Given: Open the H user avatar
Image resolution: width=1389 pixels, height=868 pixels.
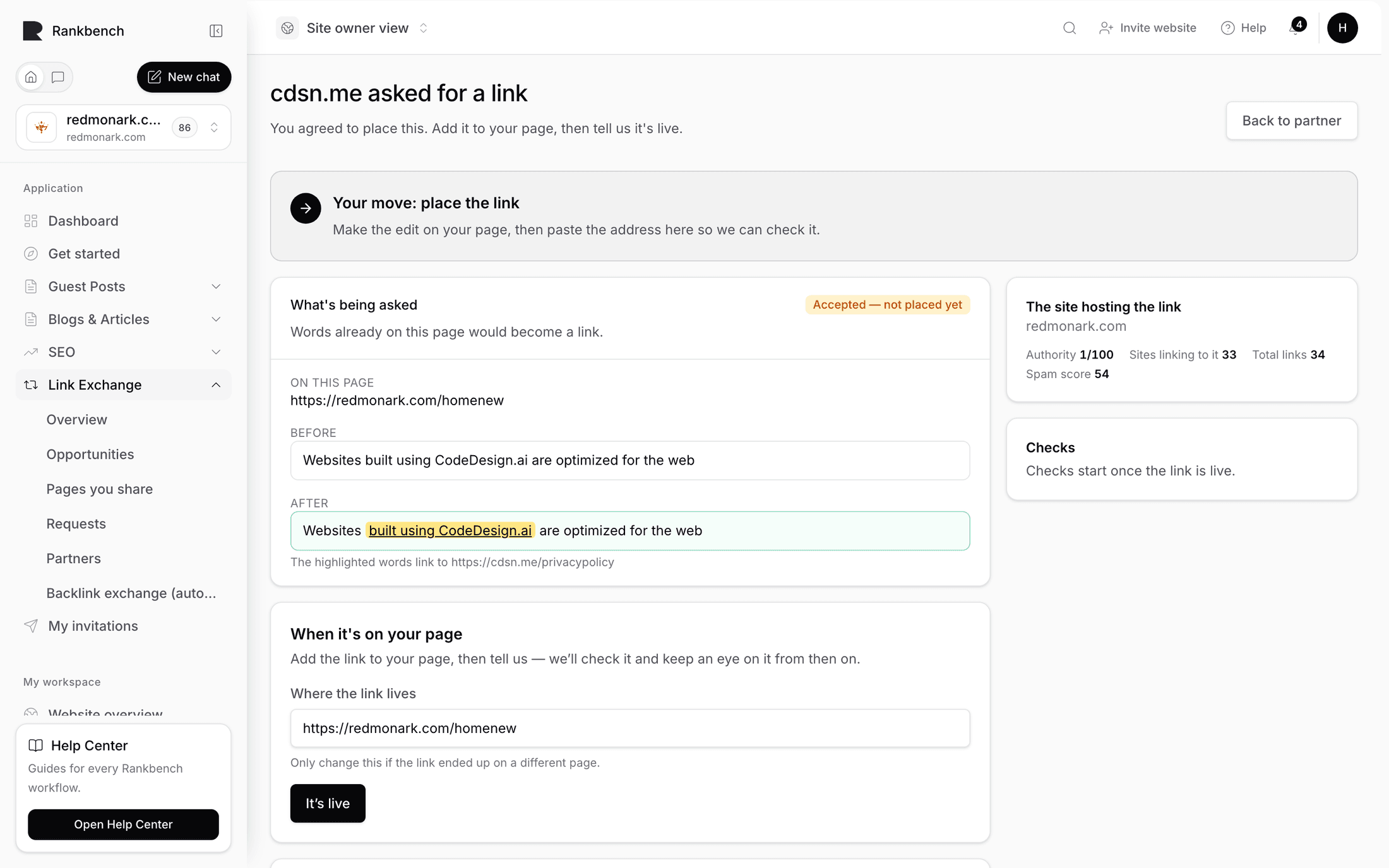Looking at the screenshot, I should pyautogui.click(x=1342, y=28).
